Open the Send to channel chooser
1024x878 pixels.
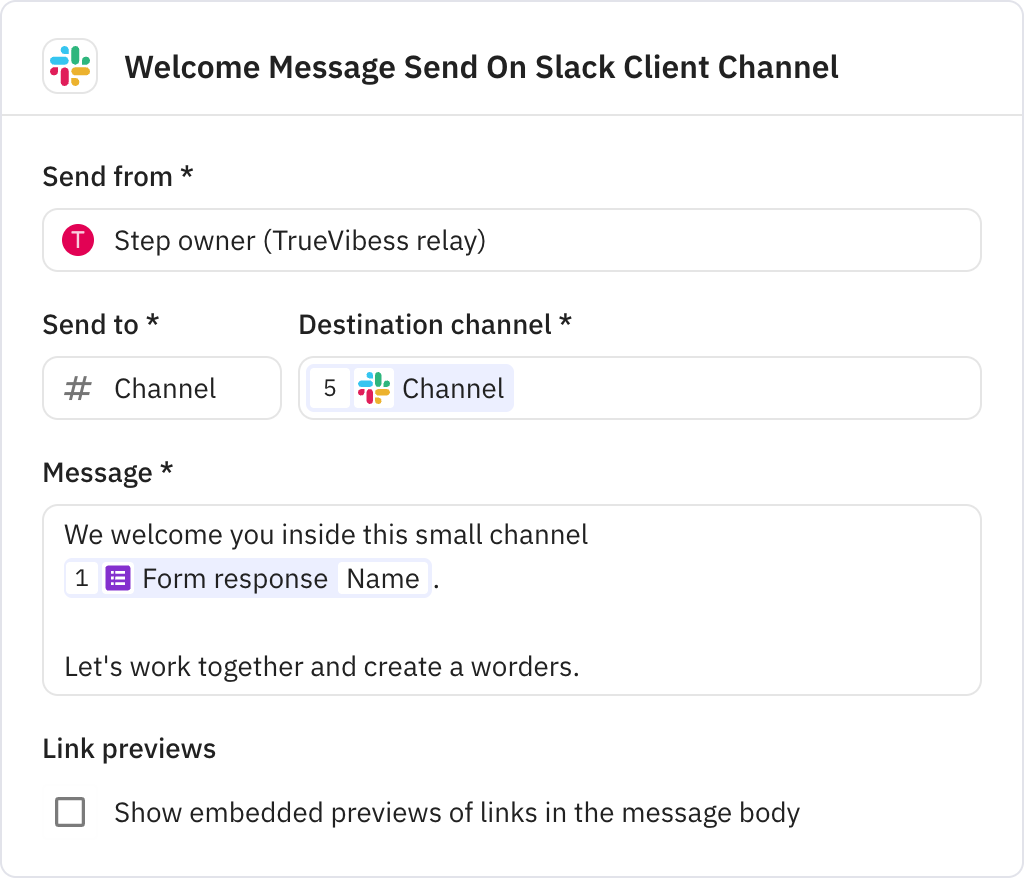(161, 388)
